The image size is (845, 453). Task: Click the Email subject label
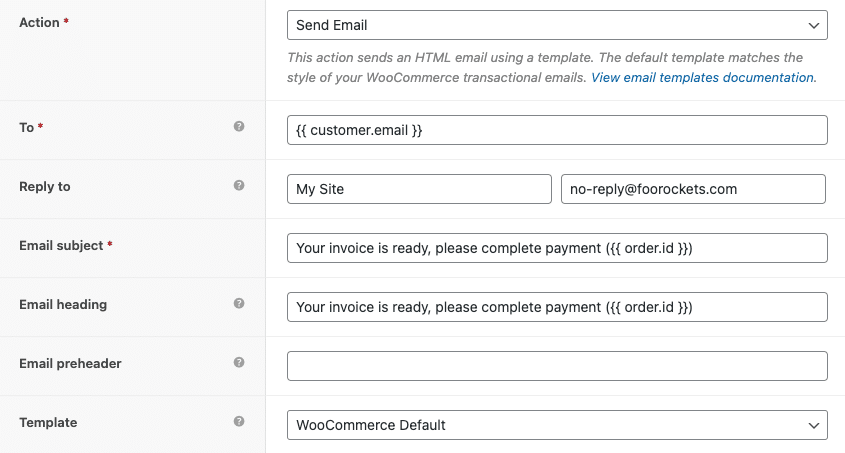click(61, 246)
